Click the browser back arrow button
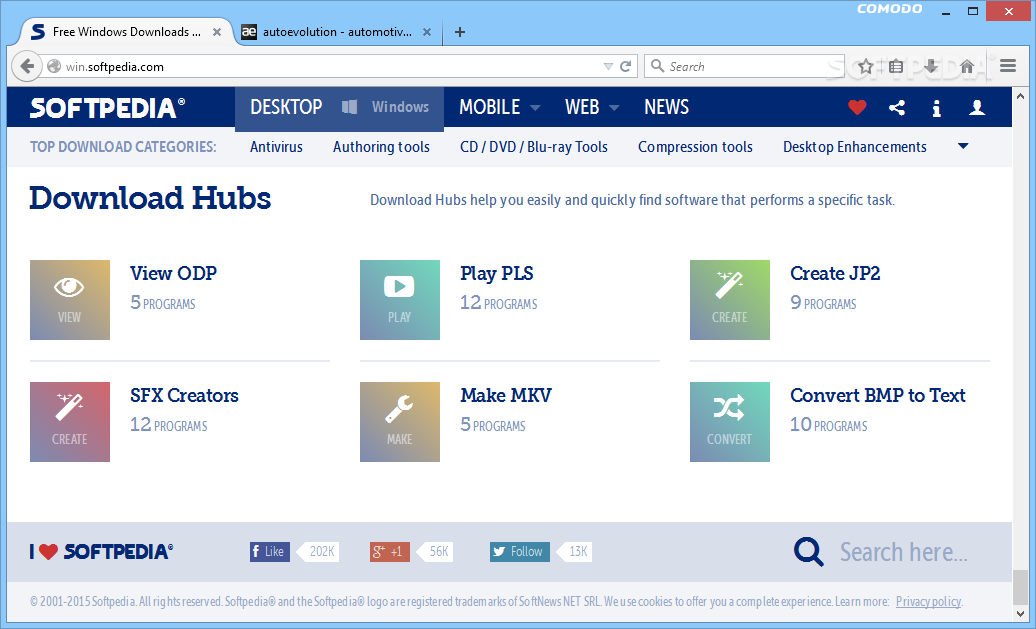The height and width of the screenshot is (629, 1036). click(x=27, y=66)
